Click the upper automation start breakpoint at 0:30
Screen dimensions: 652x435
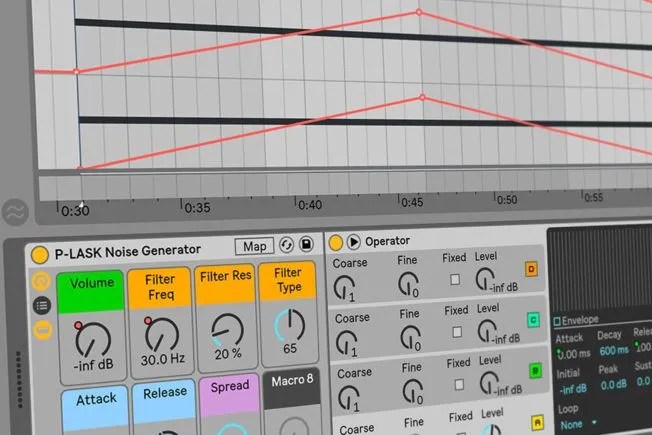pyautogui.click(x=77, y=72)
